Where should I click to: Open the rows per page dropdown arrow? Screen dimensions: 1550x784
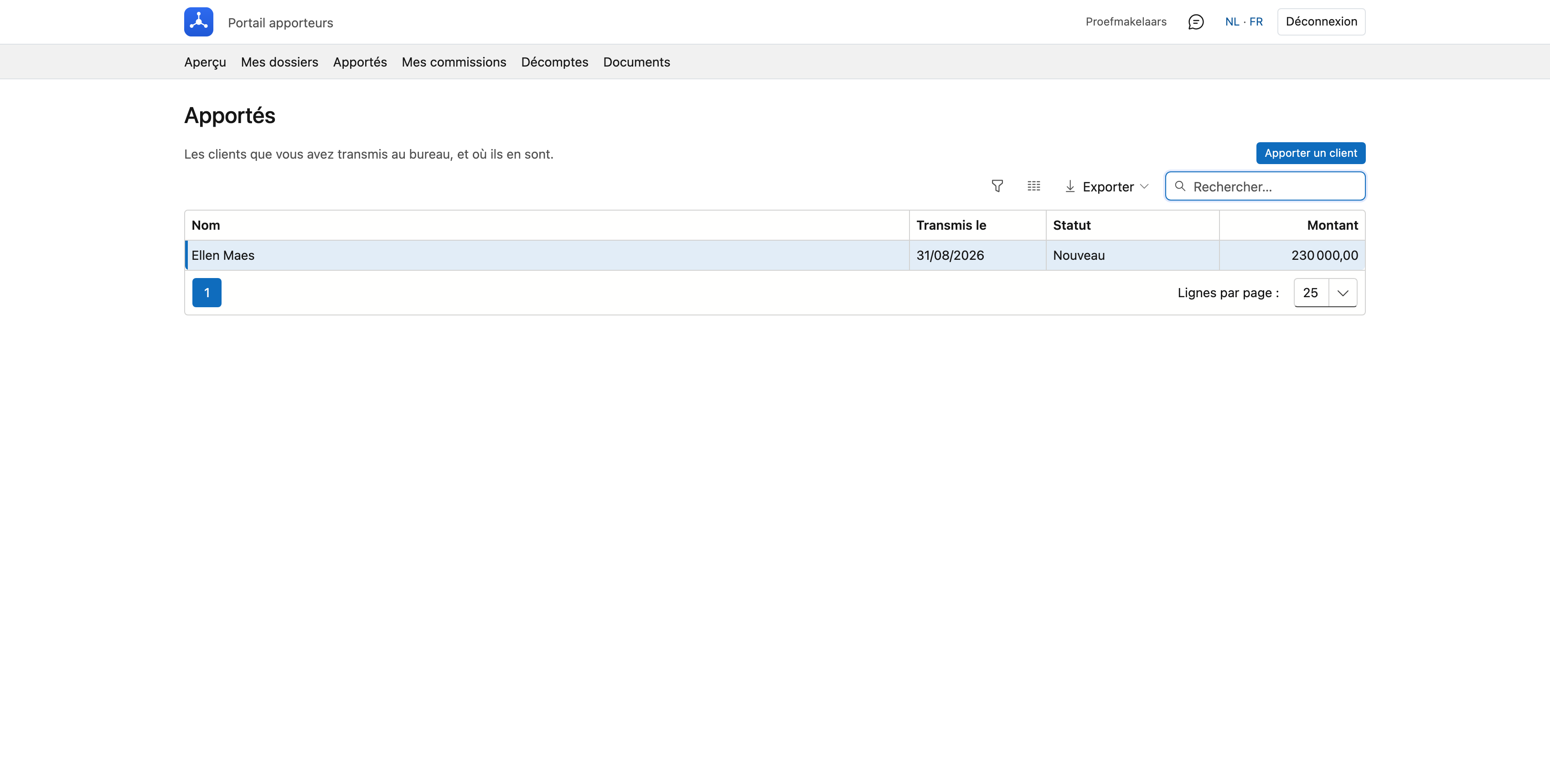(1343, 293)
